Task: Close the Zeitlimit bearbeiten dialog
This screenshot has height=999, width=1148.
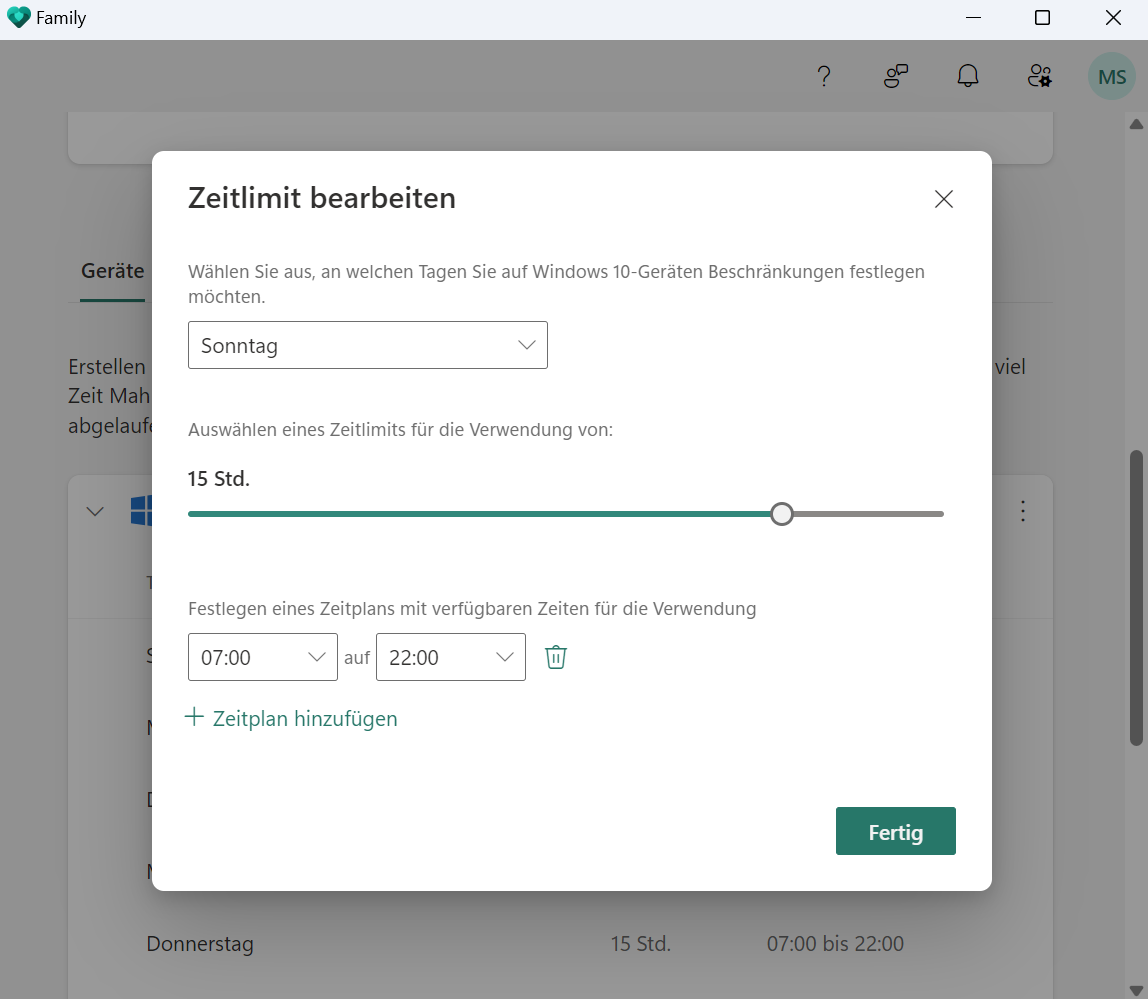Action: pos(943,199)
